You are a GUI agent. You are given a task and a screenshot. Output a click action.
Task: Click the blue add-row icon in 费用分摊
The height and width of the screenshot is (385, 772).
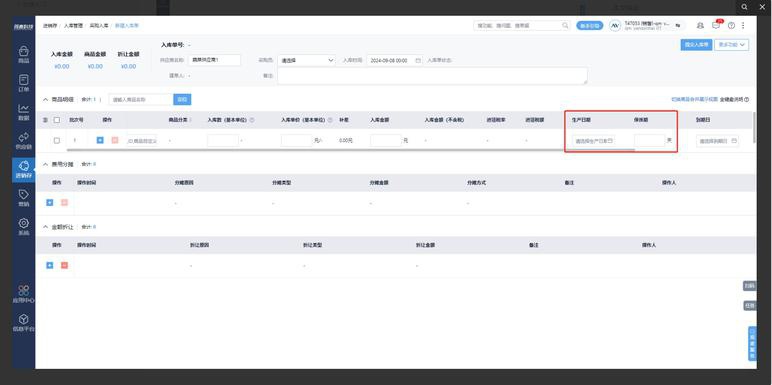tap(50, 202)
